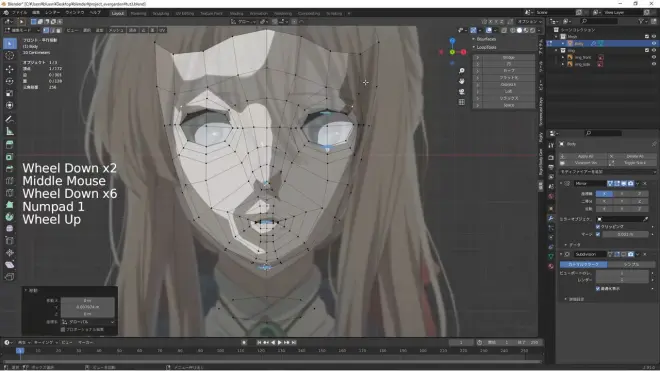Expand img_front tree item in outliner
660x371 pixels.
(563, 57)
